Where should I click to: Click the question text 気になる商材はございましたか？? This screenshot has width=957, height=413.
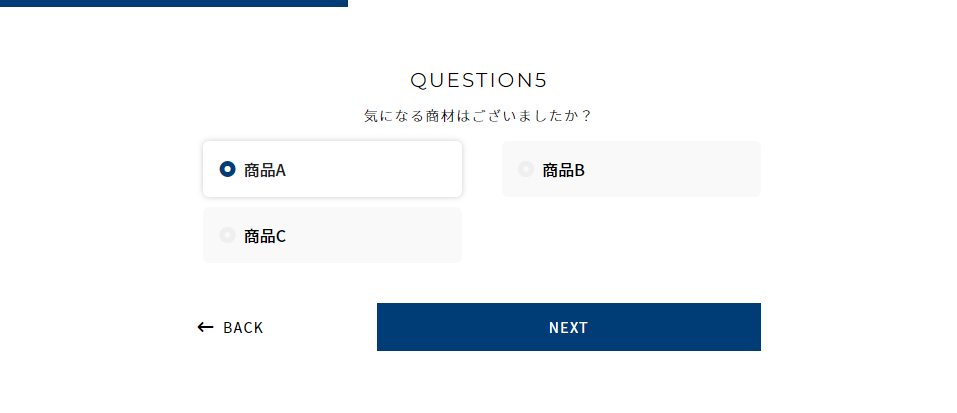click(478, 116)
